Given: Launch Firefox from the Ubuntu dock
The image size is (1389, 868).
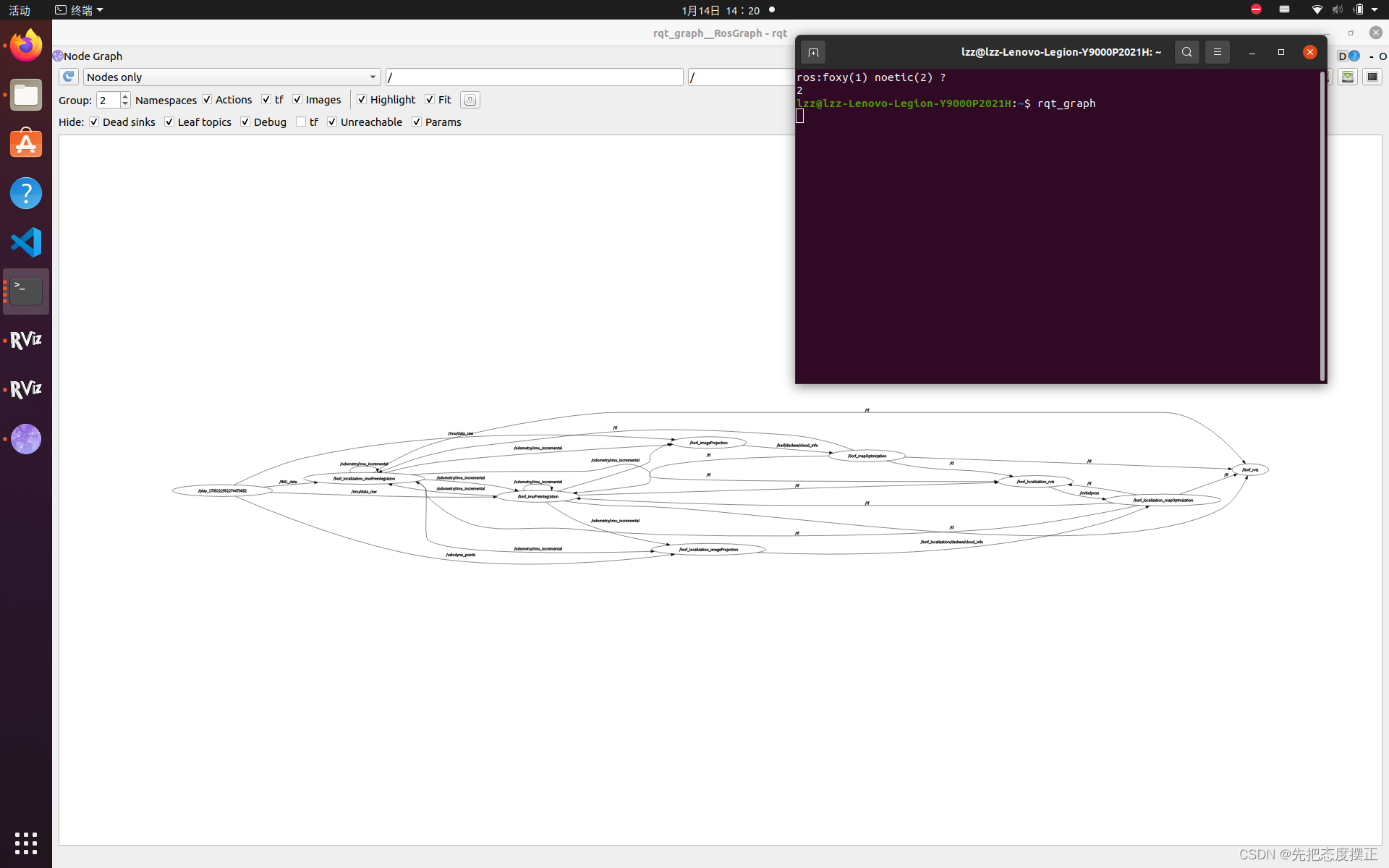Looking at the screenshot, I should coord(26,46).
